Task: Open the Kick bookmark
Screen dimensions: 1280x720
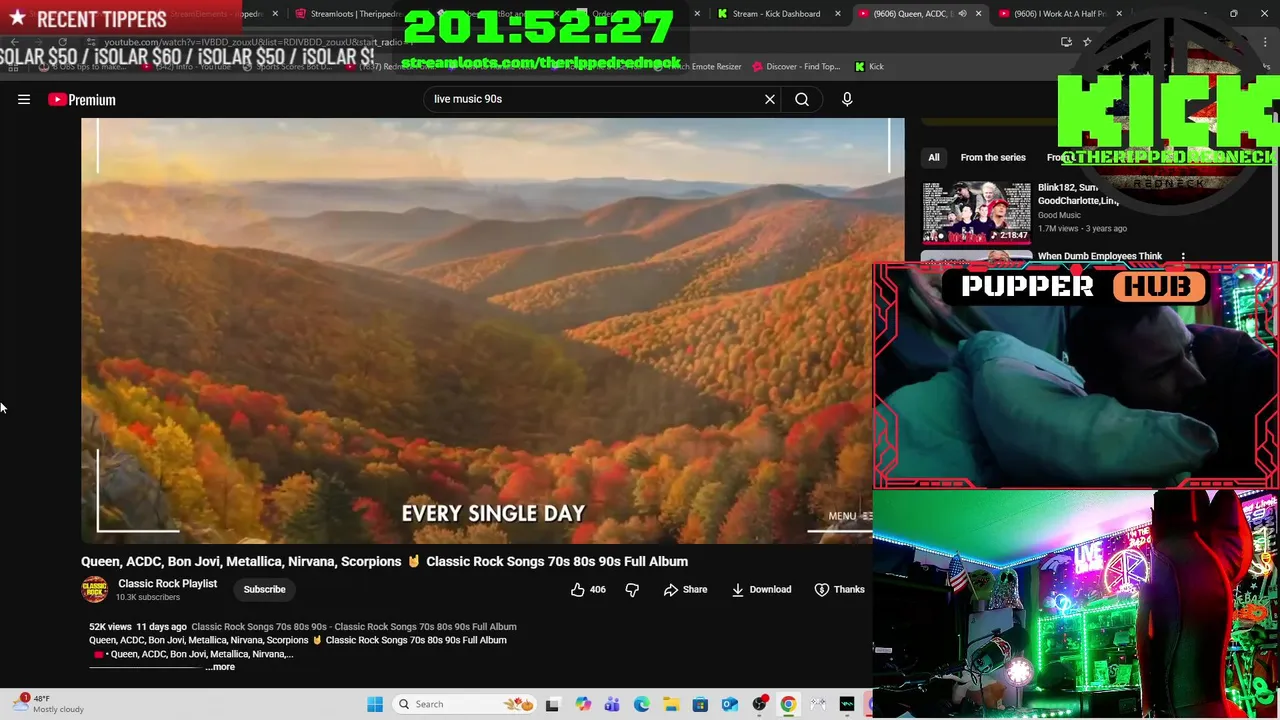Action: [x=869, y=67]
